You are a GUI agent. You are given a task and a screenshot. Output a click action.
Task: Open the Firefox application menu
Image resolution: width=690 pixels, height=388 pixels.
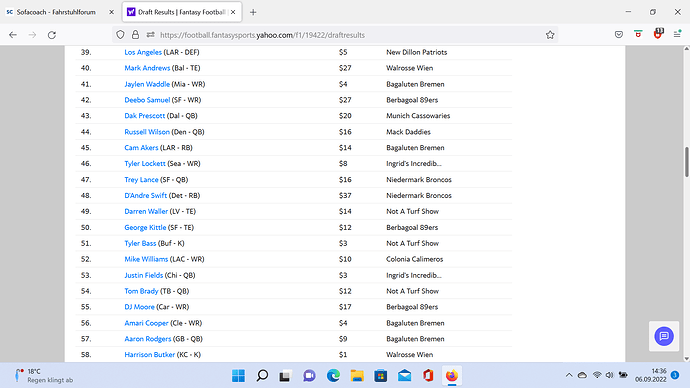coord(677,34)
